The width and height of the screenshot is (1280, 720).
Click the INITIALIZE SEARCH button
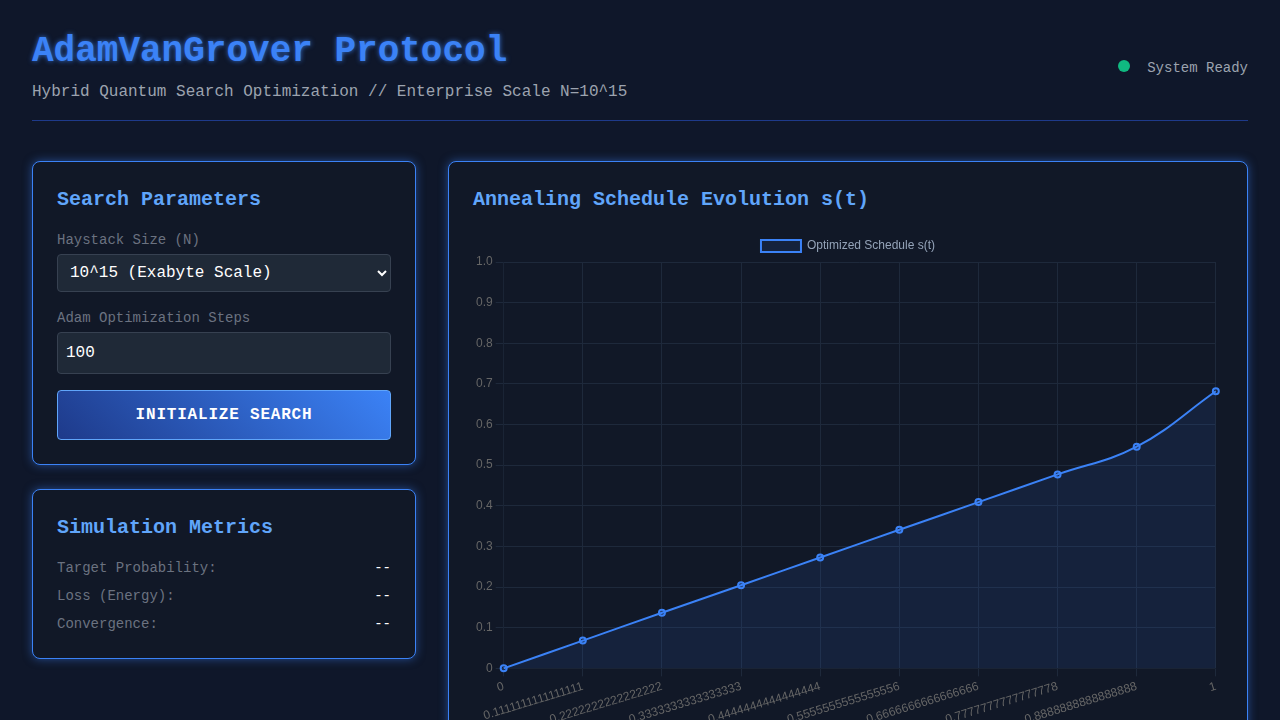(x=223, y=414)
